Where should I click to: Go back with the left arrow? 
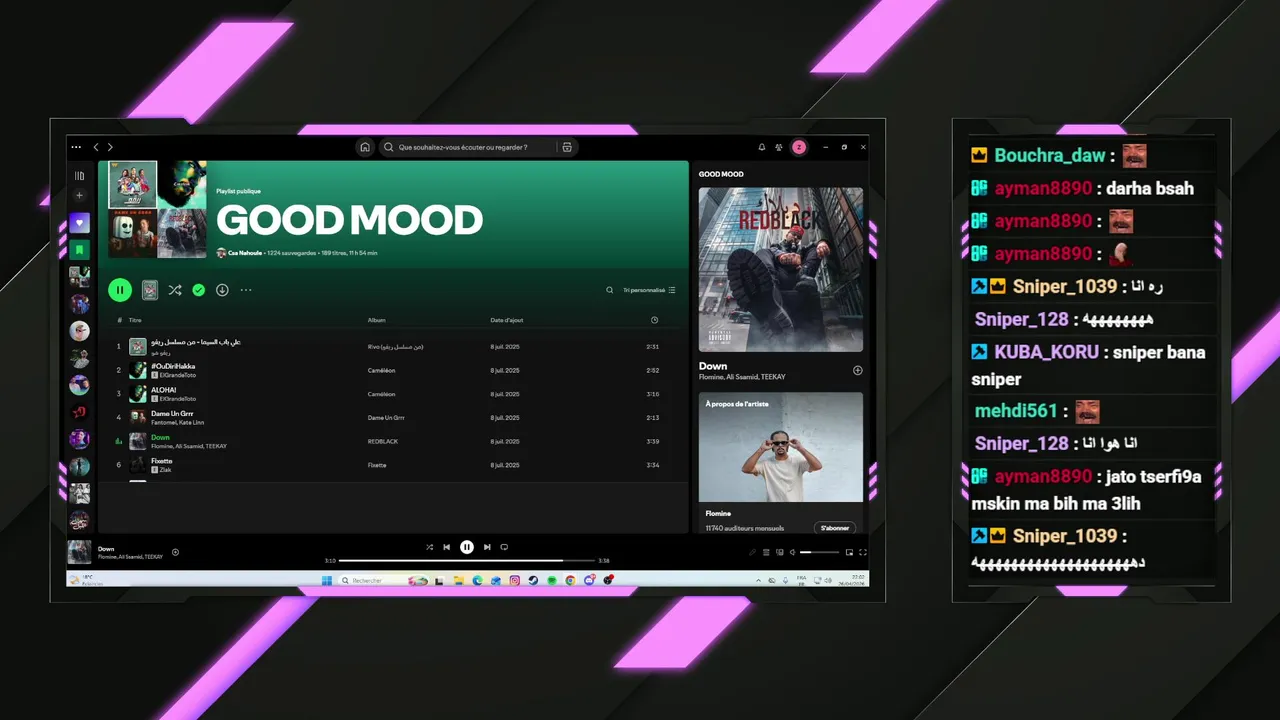(96, 147)
